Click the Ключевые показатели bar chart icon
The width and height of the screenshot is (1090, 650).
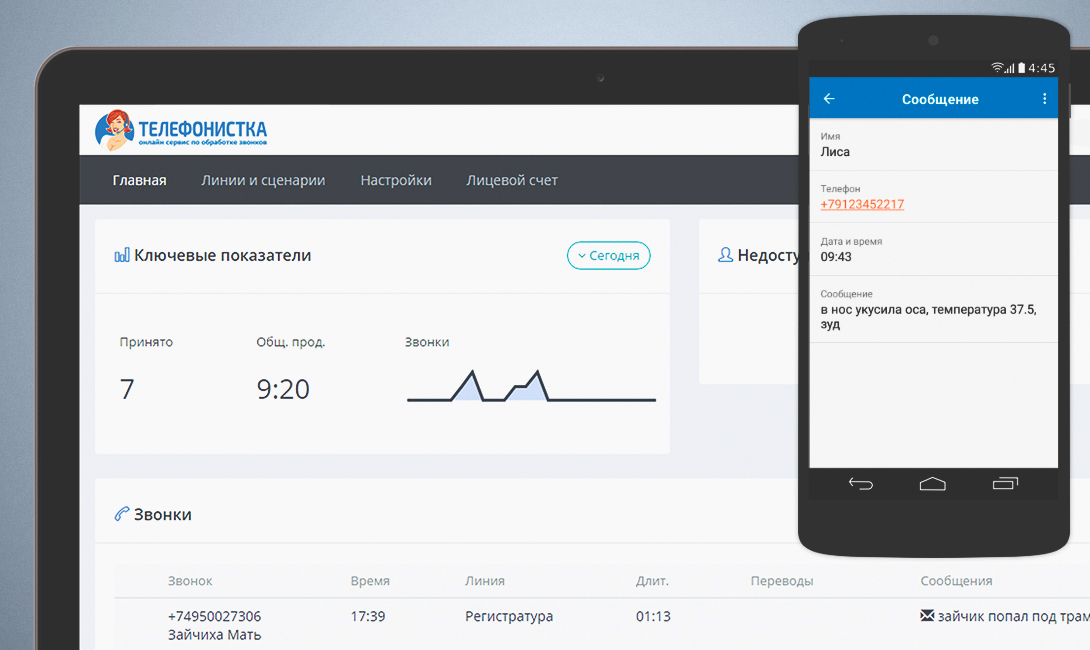pos(122,255)
